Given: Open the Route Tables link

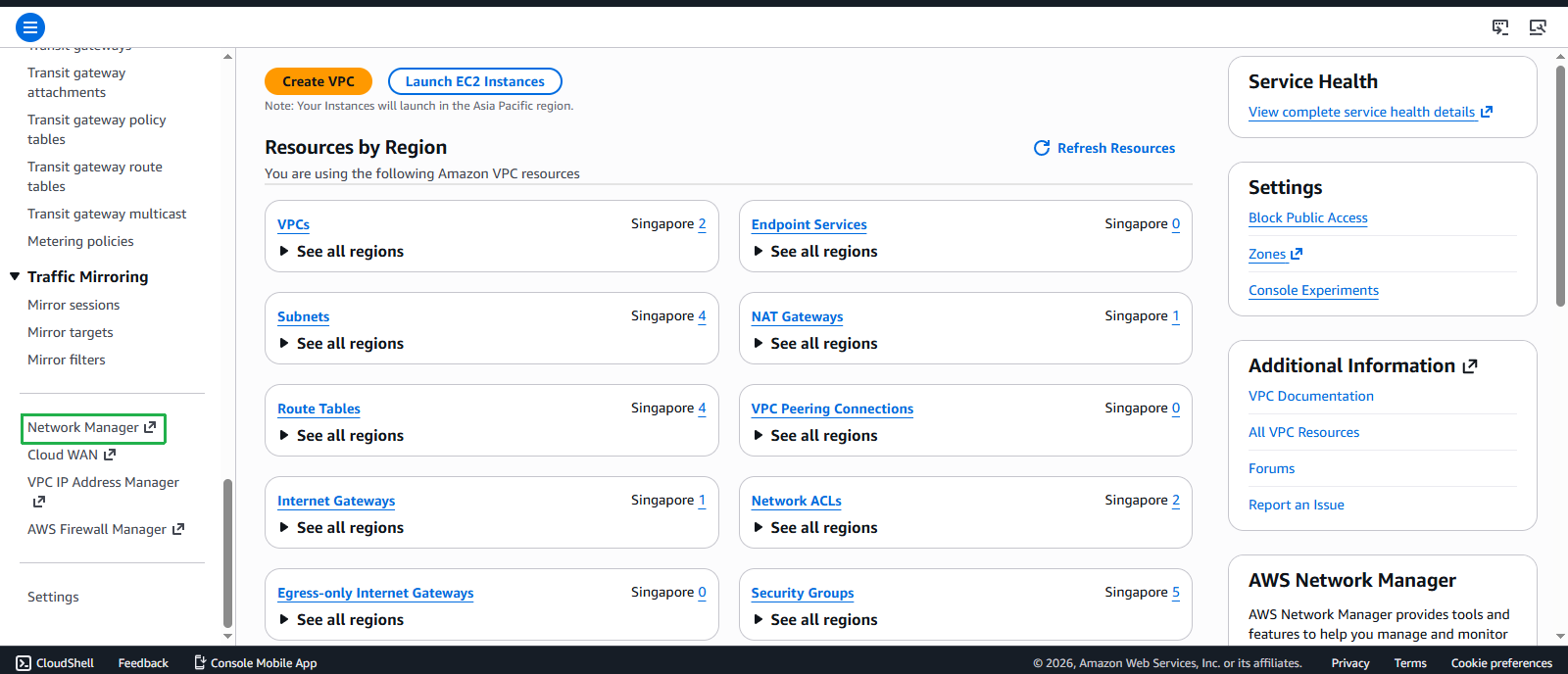Looking at the screenshot, I should (318, 409).
